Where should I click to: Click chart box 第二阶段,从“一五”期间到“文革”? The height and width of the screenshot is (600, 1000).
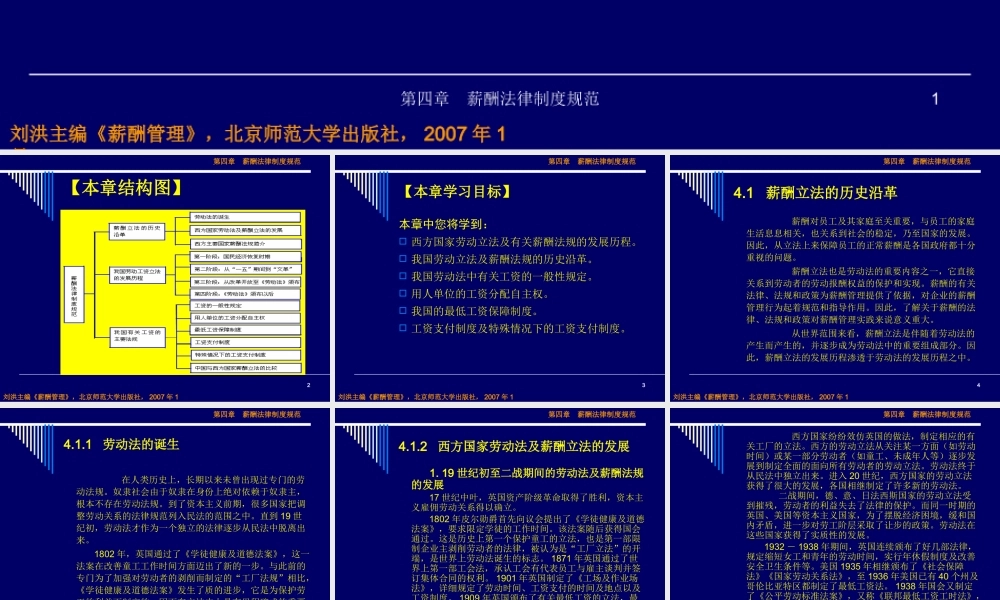click(x=246, y=269)
